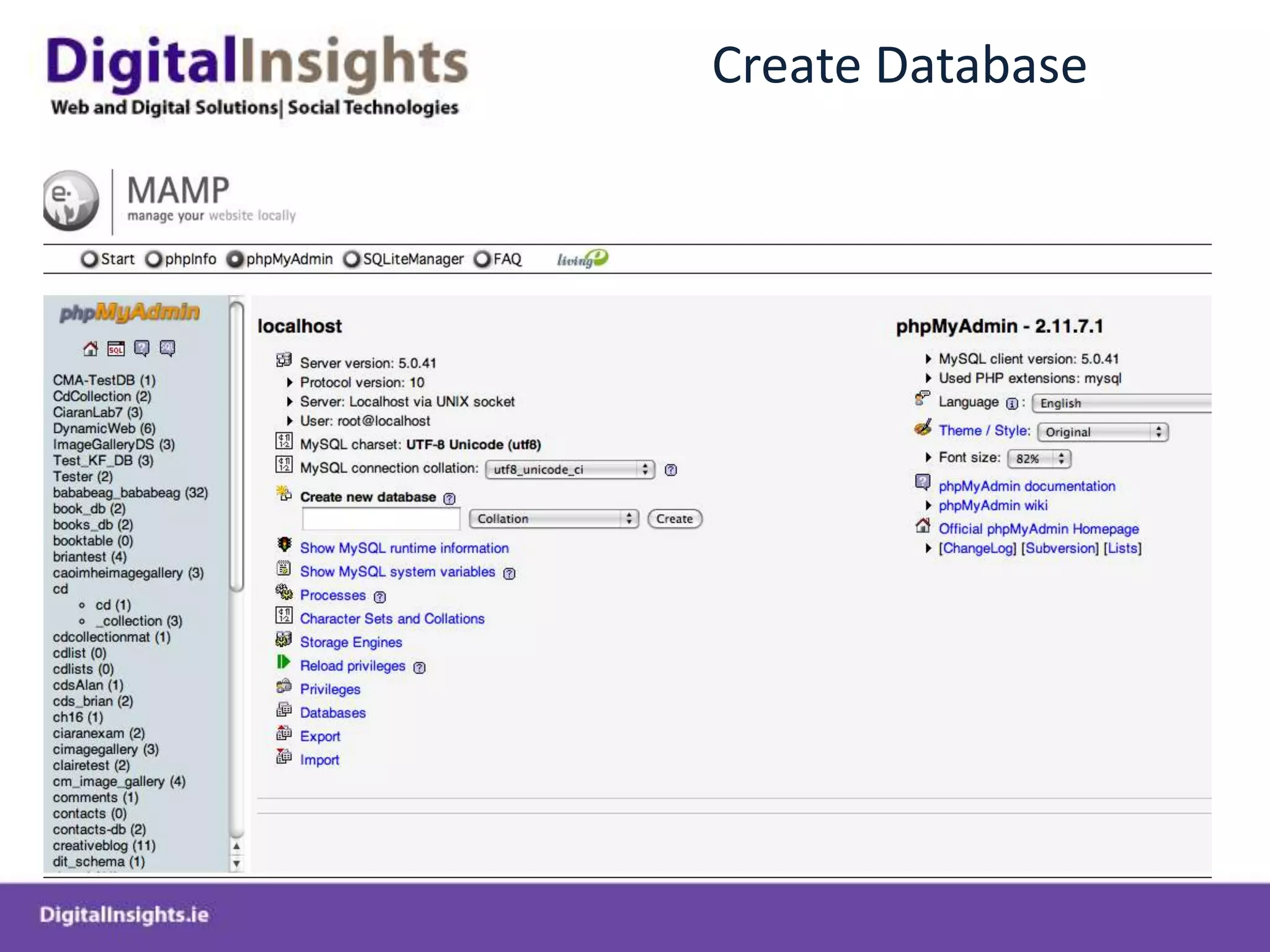Open the SQL query window icon
The width and height of the screenshot is (1270, 952).
[116, 349]
